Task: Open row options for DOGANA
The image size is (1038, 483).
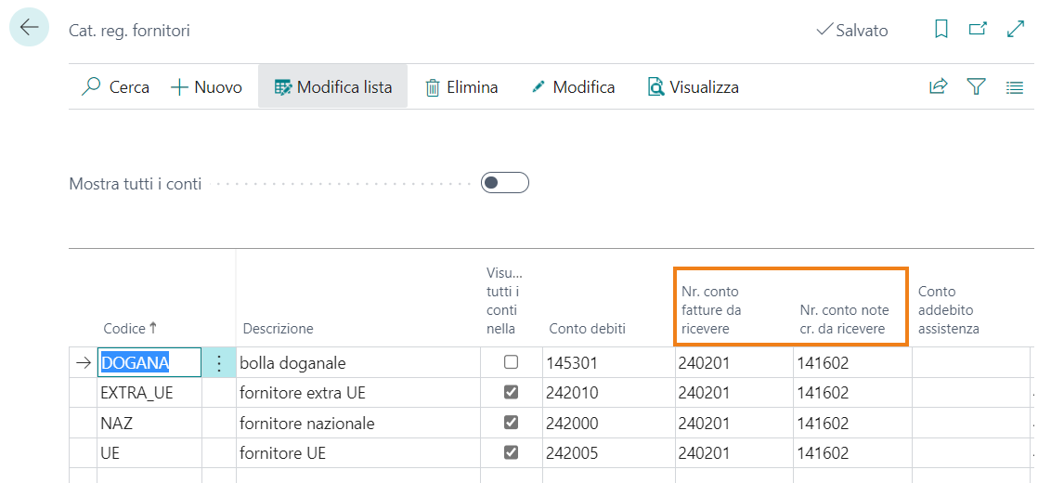Action: 219,363
